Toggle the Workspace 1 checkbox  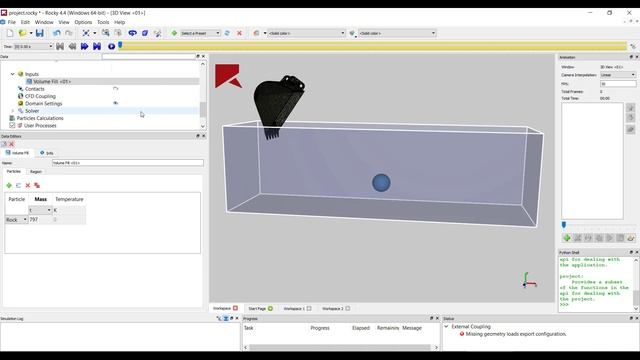[309, 308]
